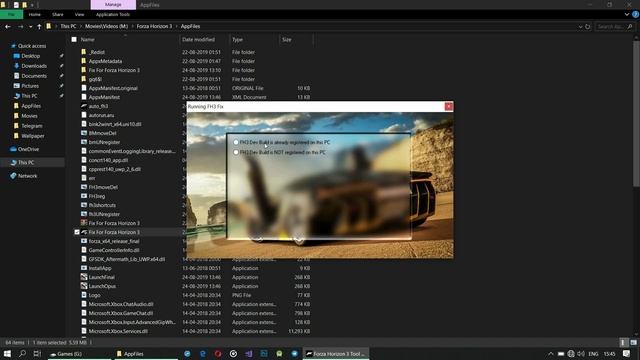Open the Opera browser taskbar icon
The image size is (640, 360).
pos(218,354)
